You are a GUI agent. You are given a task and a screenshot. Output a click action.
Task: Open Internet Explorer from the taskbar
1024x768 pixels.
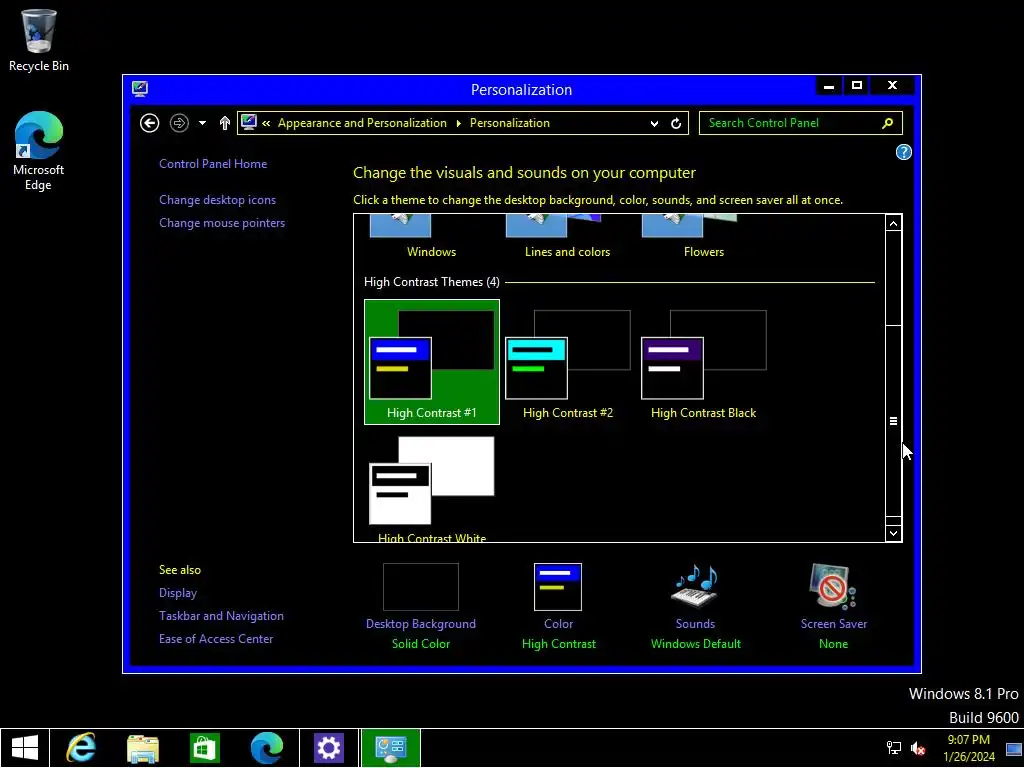point(81,748)
